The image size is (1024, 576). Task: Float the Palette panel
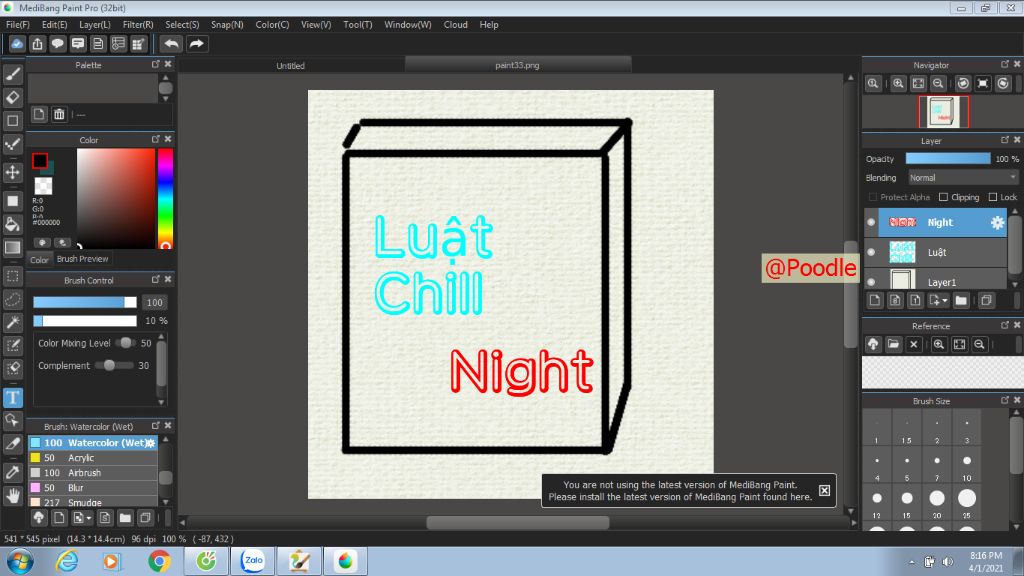point(155,64)
